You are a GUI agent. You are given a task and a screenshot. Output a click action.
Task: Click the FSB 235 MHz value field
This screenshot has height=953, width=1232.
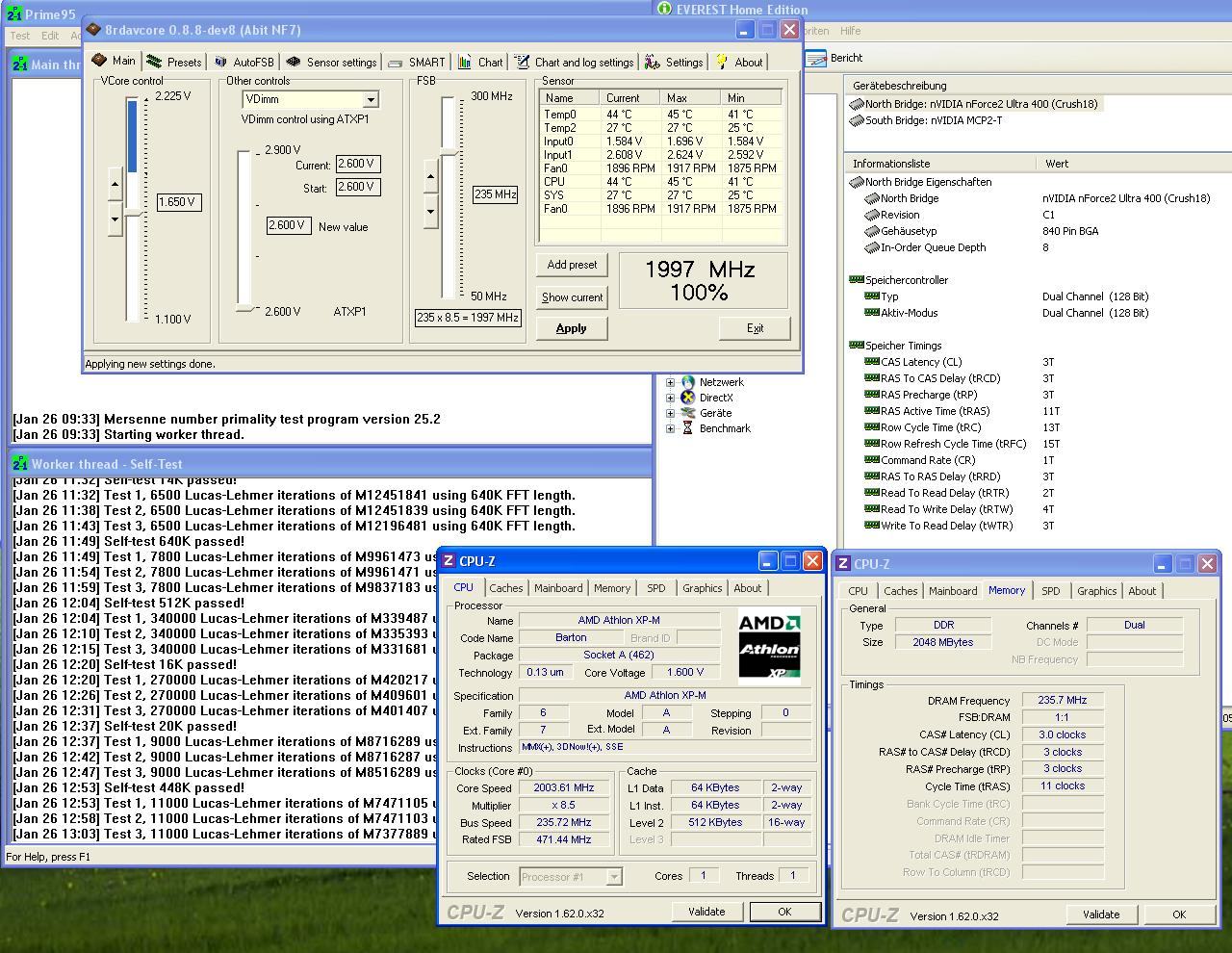coord(496,194)
